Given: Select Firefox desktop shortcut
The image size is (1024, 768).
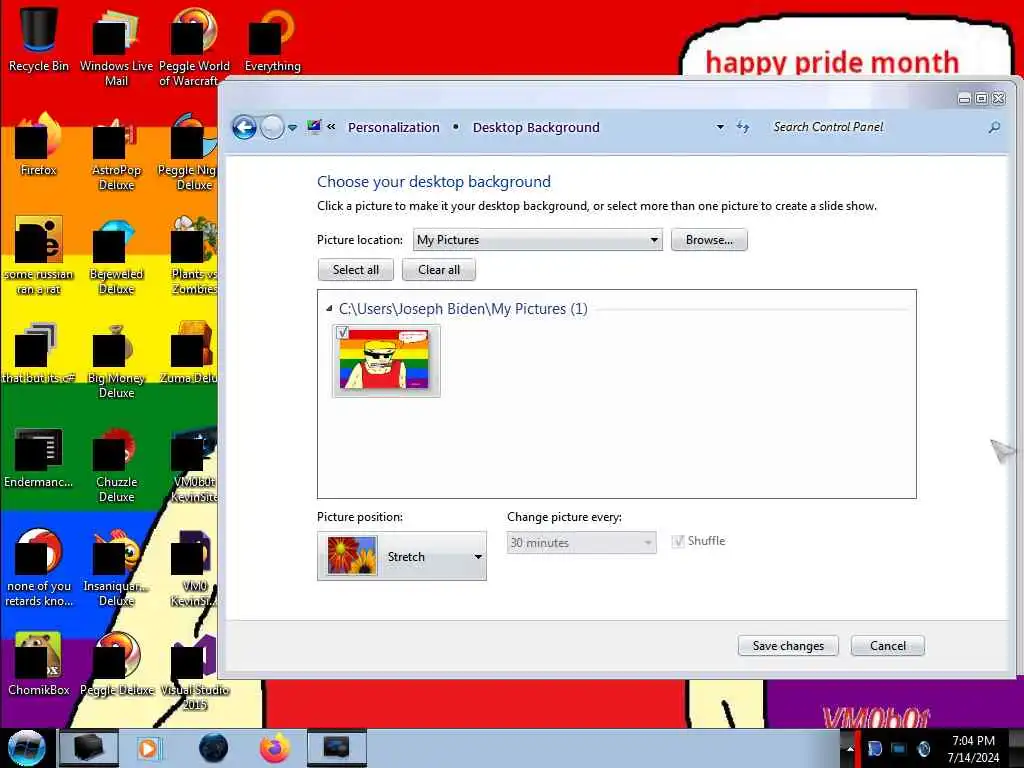Looking at the screenshot, I should click(39, 144).
